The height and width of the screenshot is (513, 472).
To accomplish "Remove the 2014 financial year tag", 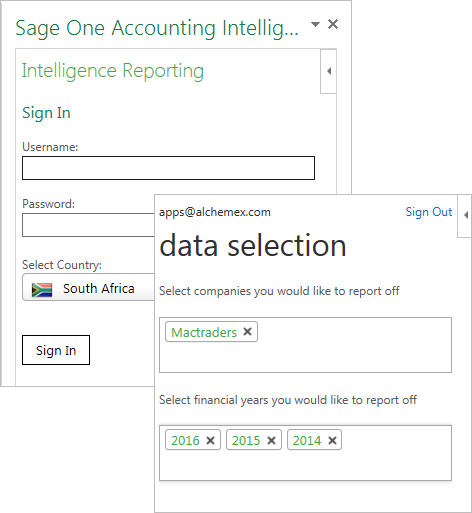I will tap(332, 440).
